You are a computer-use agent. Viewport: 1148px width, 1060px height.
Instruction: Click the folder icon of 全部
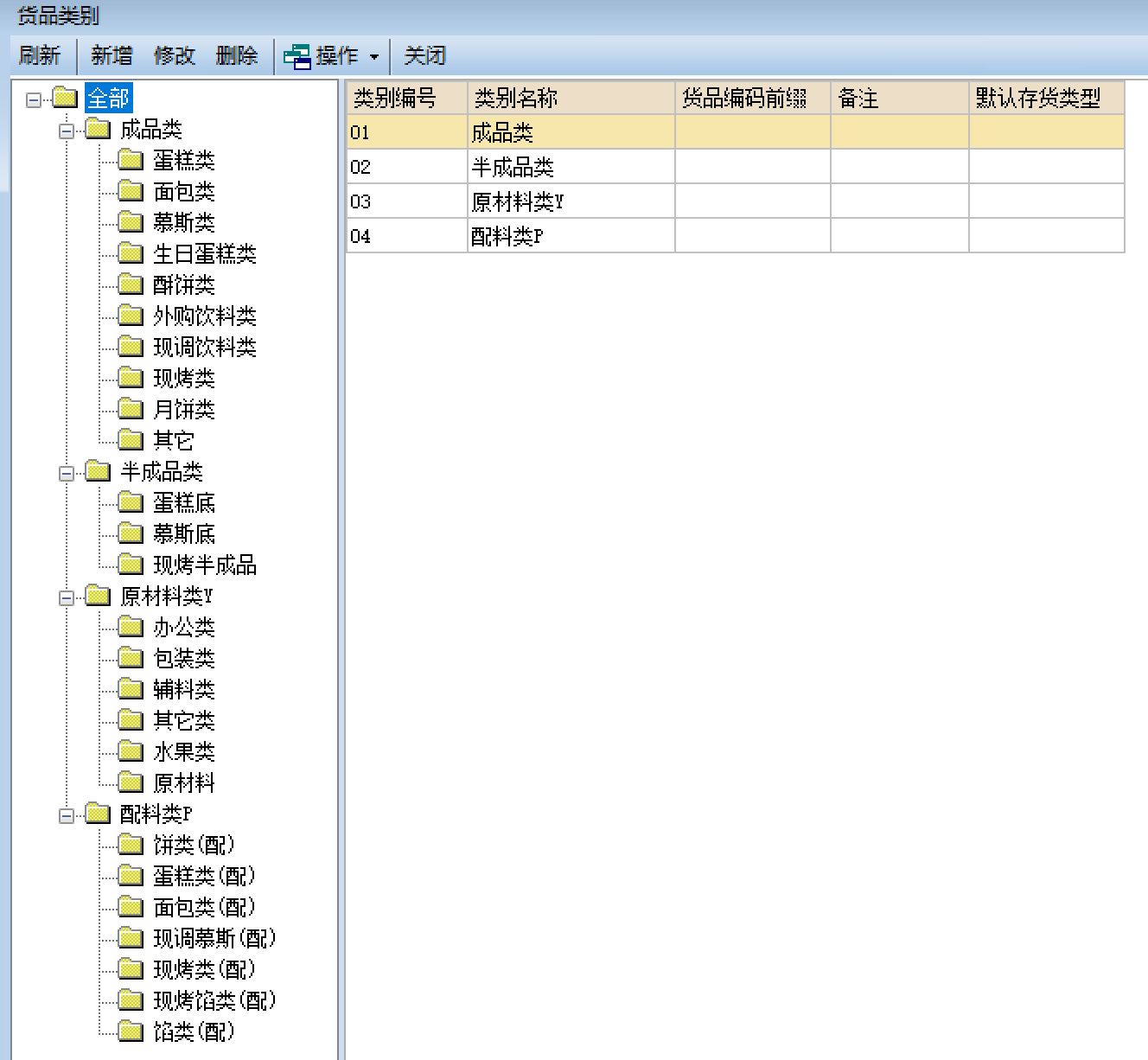[x=65, y=97]
